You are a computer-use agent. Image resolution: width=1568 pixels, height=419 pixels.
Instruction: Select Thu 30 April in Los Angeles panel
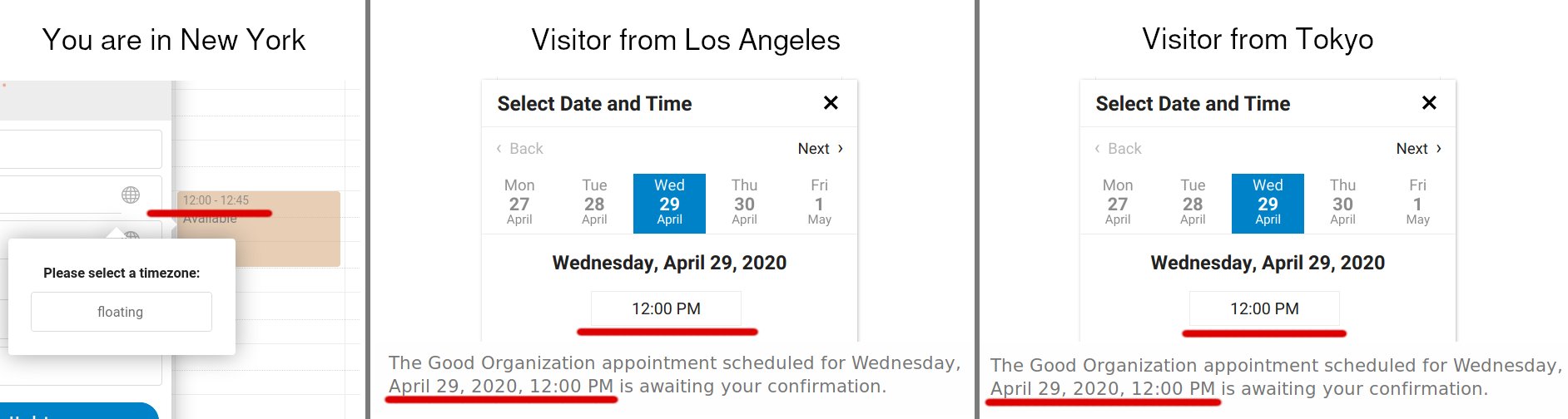coord(744,203)
